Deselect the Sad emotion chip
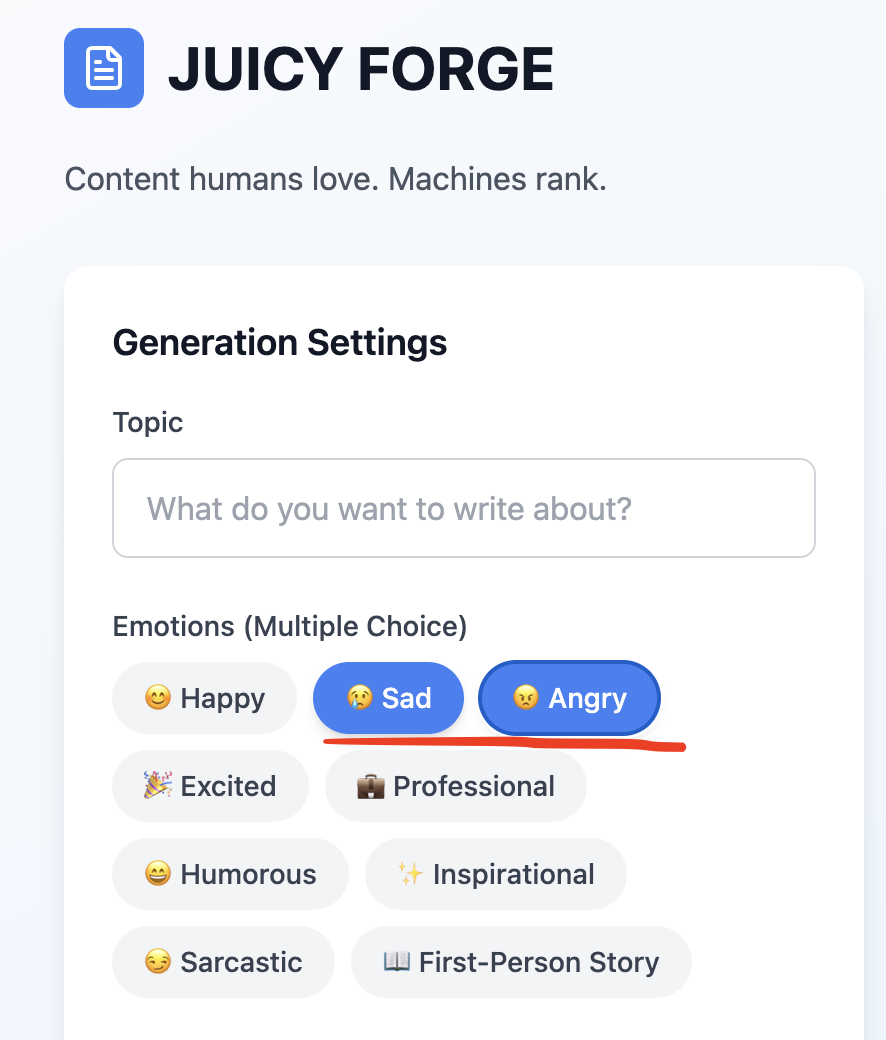This screenshot has height=1040, width=886. tap(388, 698)
